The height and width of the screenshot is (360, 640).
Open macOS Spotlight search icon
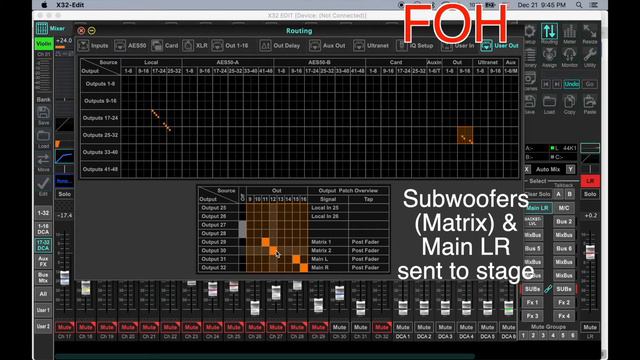579,5
